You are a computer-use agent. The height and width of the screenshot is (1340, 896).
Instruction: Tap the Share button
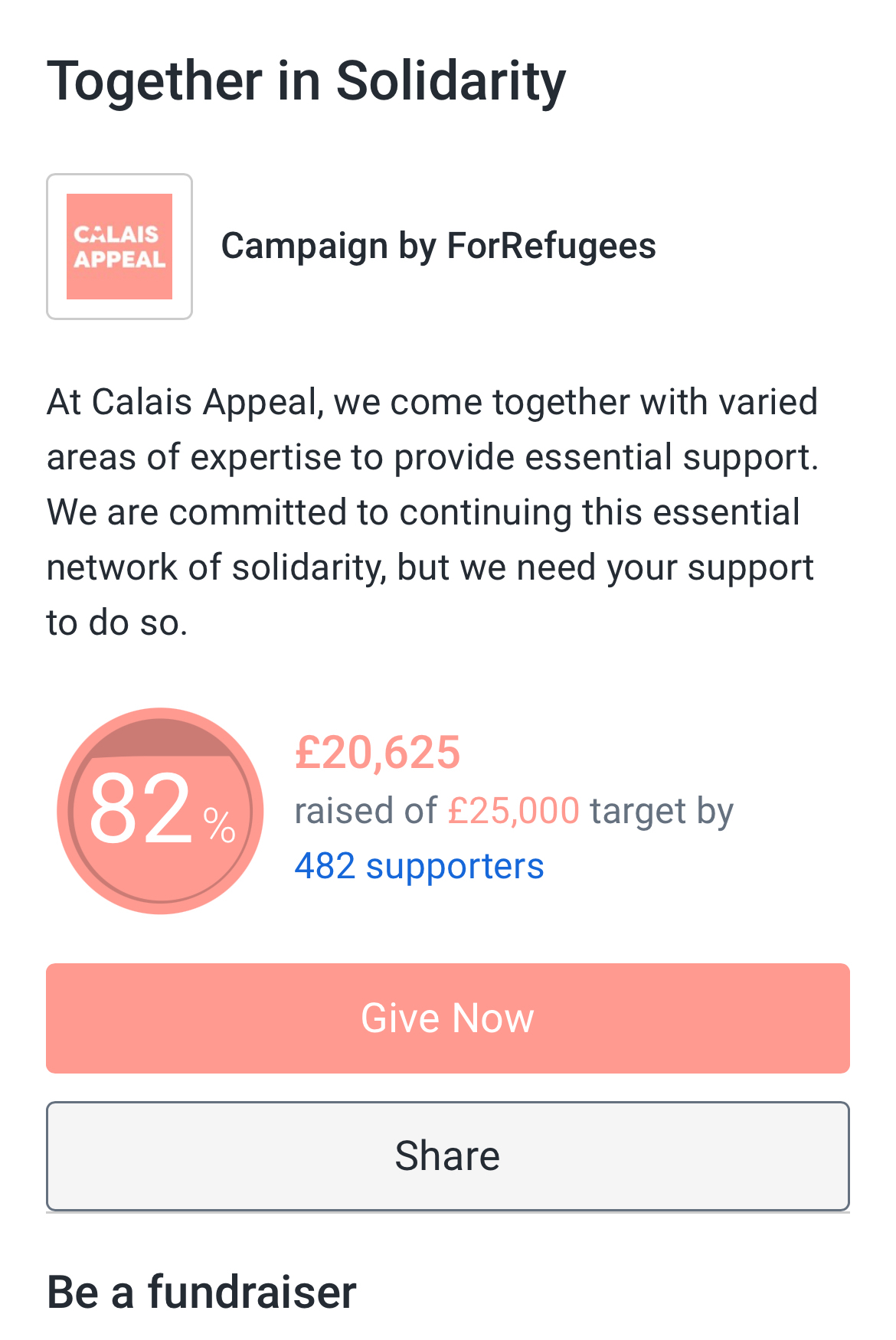[x=447, y=1155]
